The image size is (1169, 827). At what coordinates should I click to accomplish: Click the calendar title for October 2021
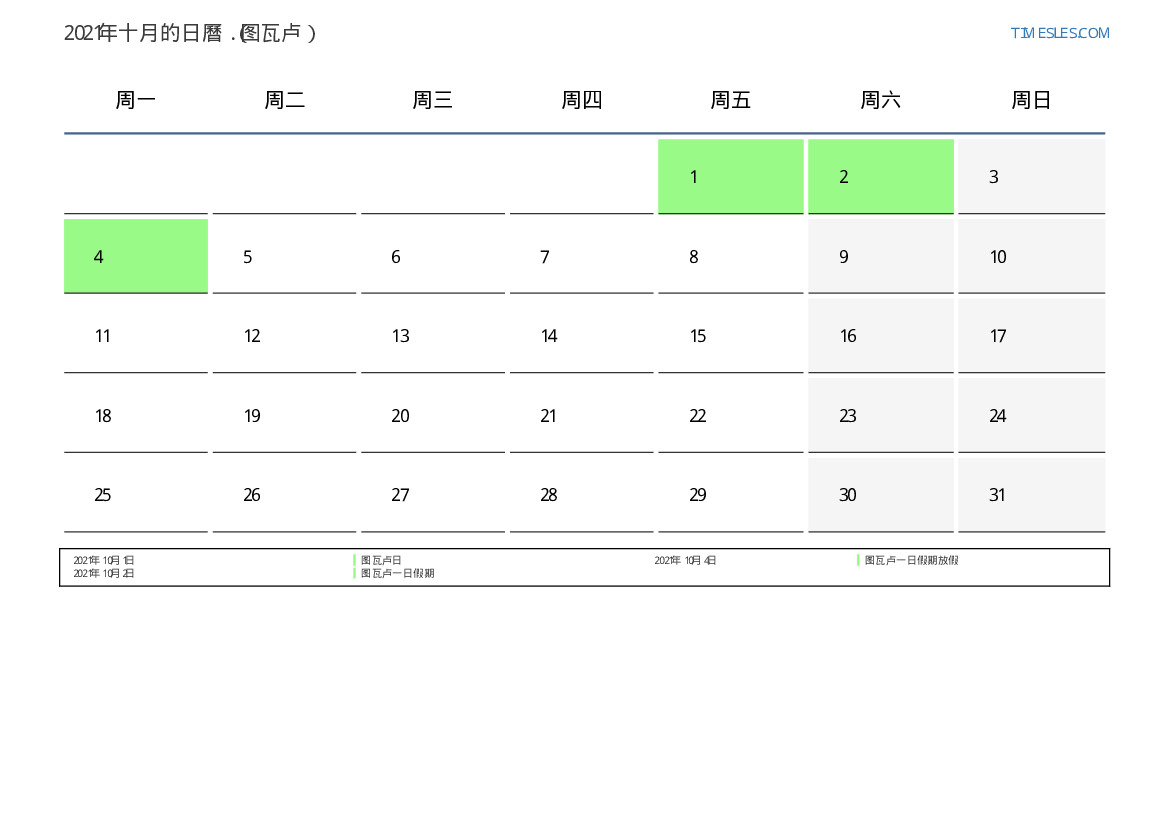[x=190, y=33]
